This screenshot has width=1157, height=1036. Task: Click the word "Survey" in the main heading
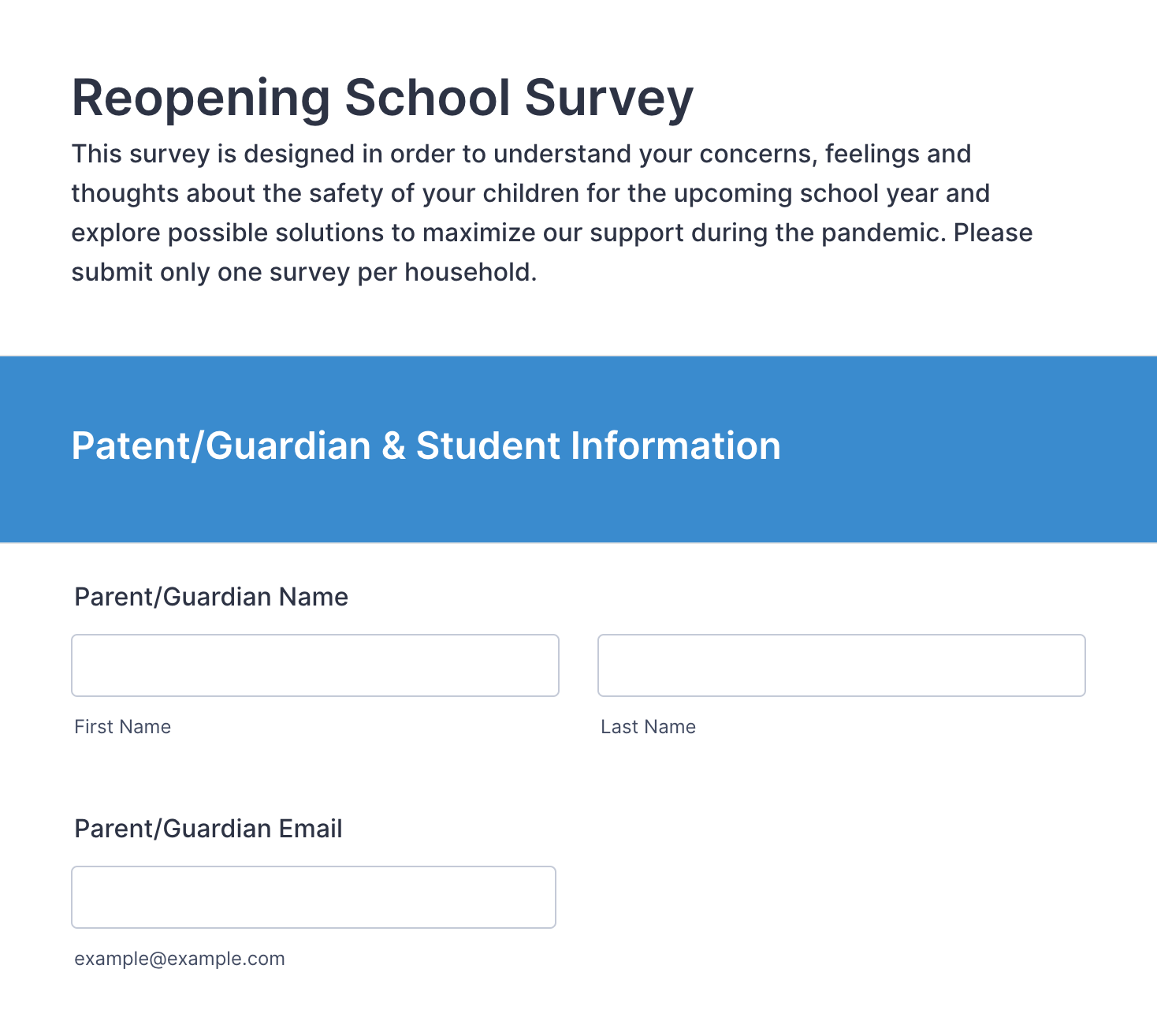point(608,99)
